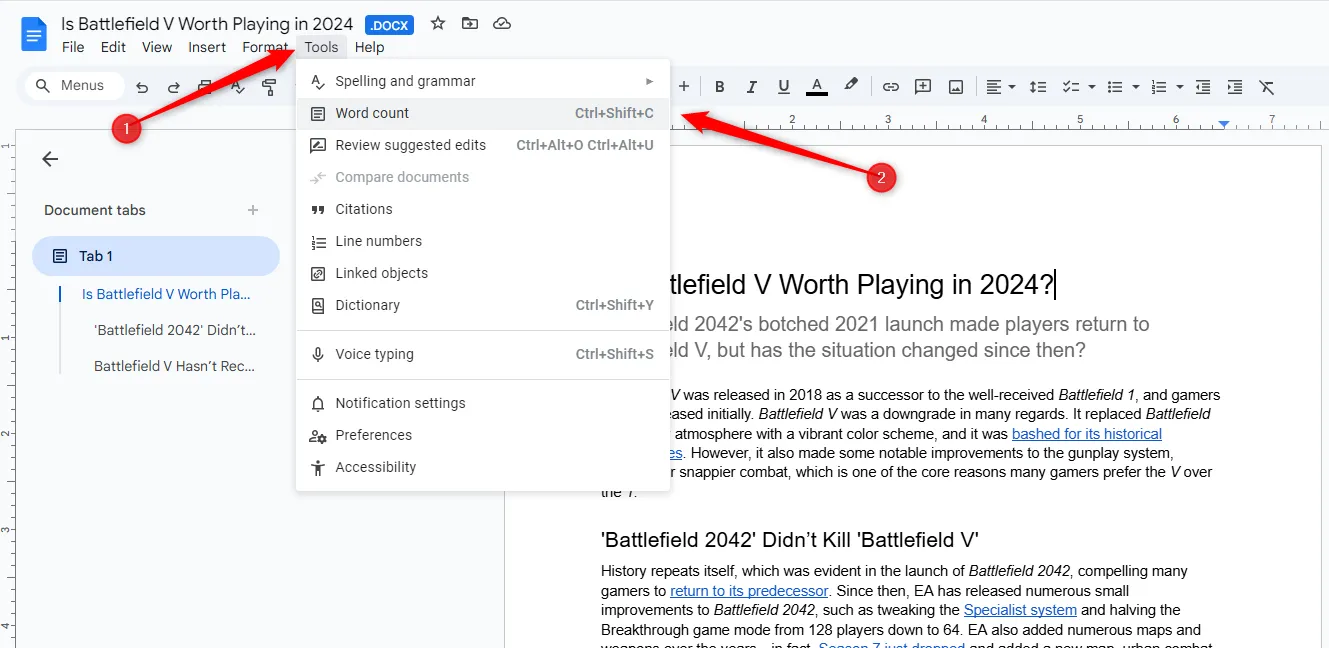Start Voice typing
This screenshot has height=648, width=1329.
(483, 354)
